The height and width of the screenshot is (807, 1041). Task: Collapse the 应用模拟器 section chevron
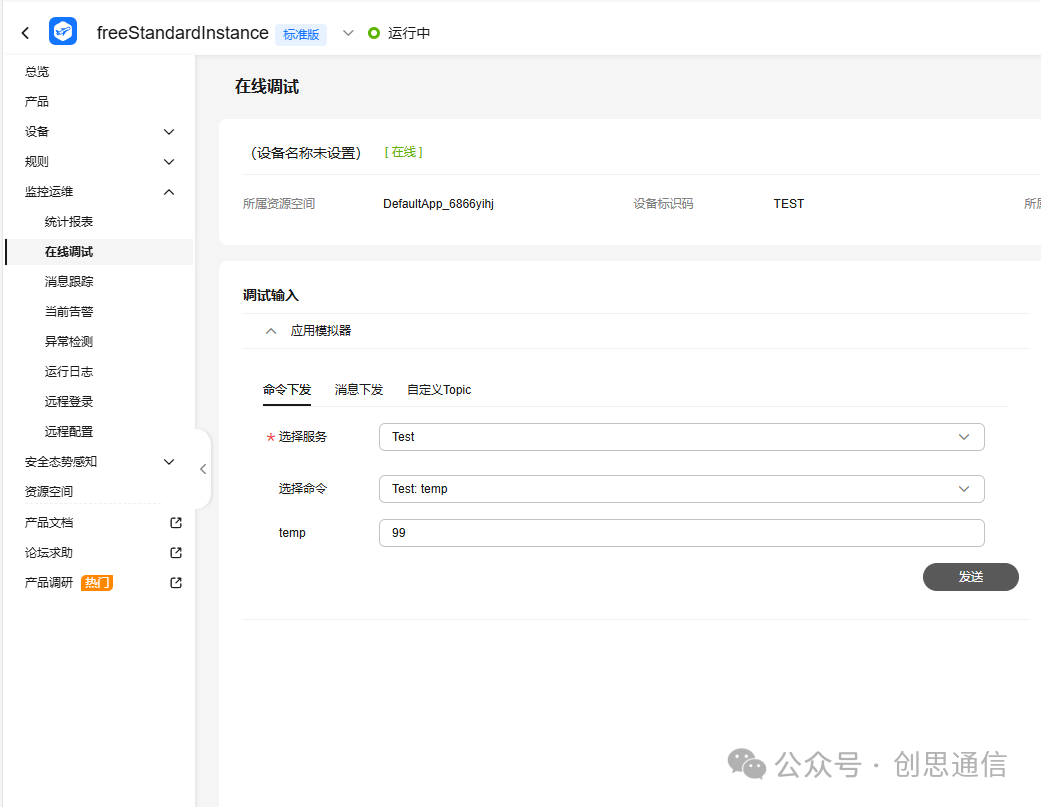pyautogui.click(x=271, y=330)
